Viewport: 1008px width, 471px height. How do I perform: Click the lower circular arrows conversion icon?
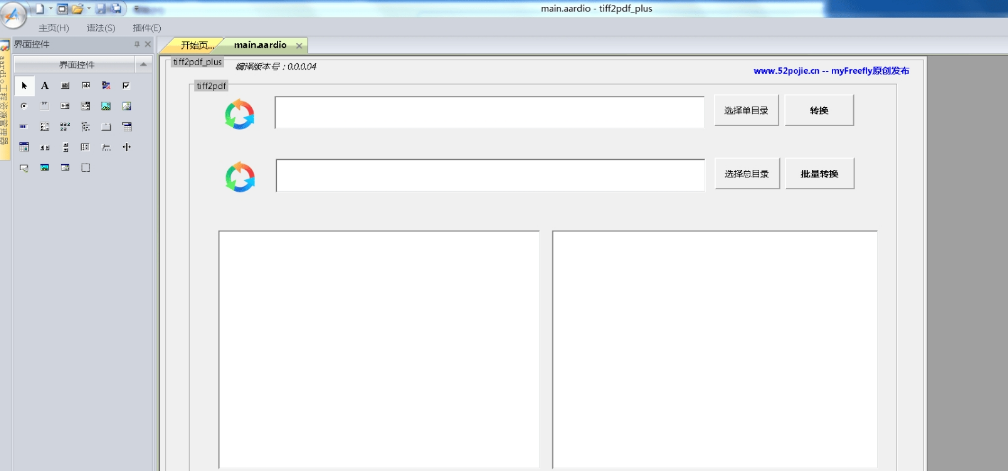coord(240,176)
